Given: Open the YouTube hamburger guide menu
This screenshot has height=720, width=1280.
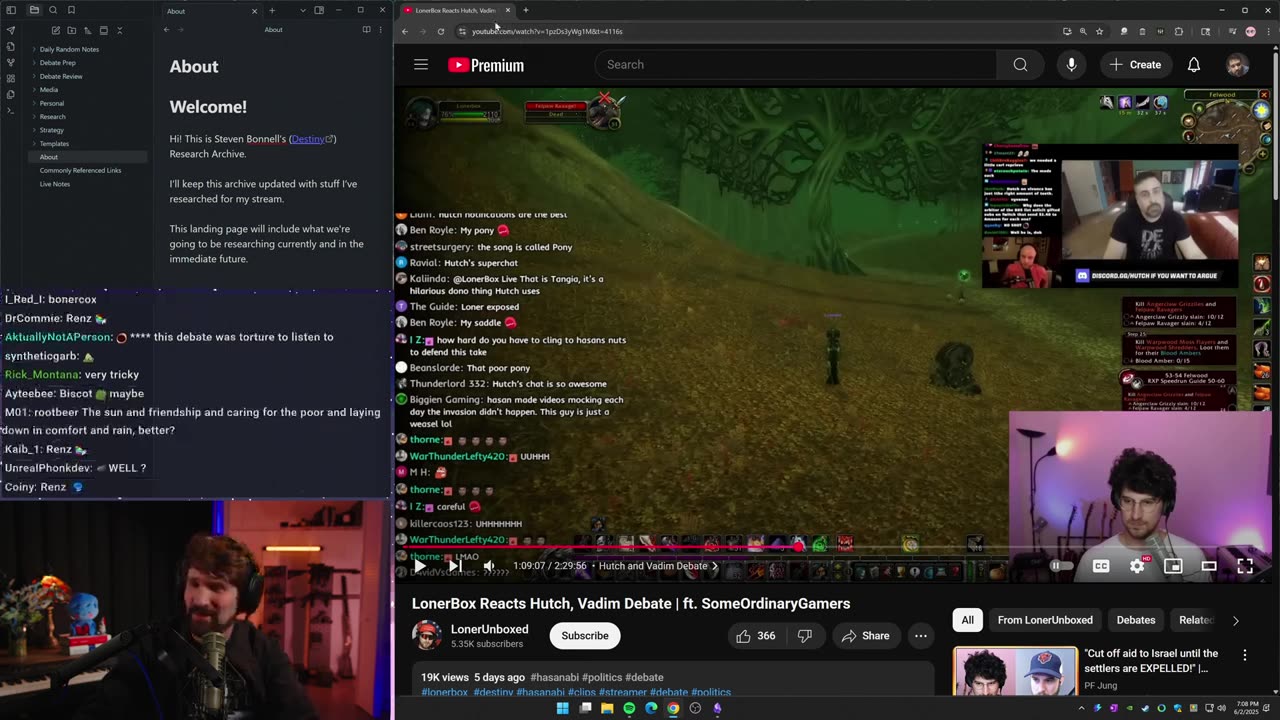Looking at the screenshot, I should pyautogui.click(x=421, y=65).
